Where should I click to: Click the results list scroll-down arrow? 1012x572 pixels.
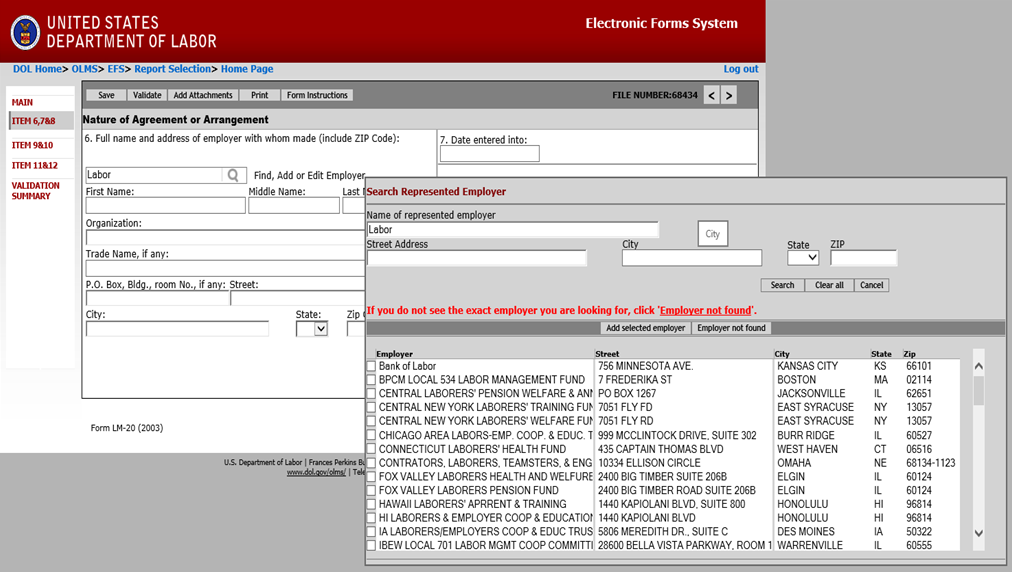coord(978,533)
